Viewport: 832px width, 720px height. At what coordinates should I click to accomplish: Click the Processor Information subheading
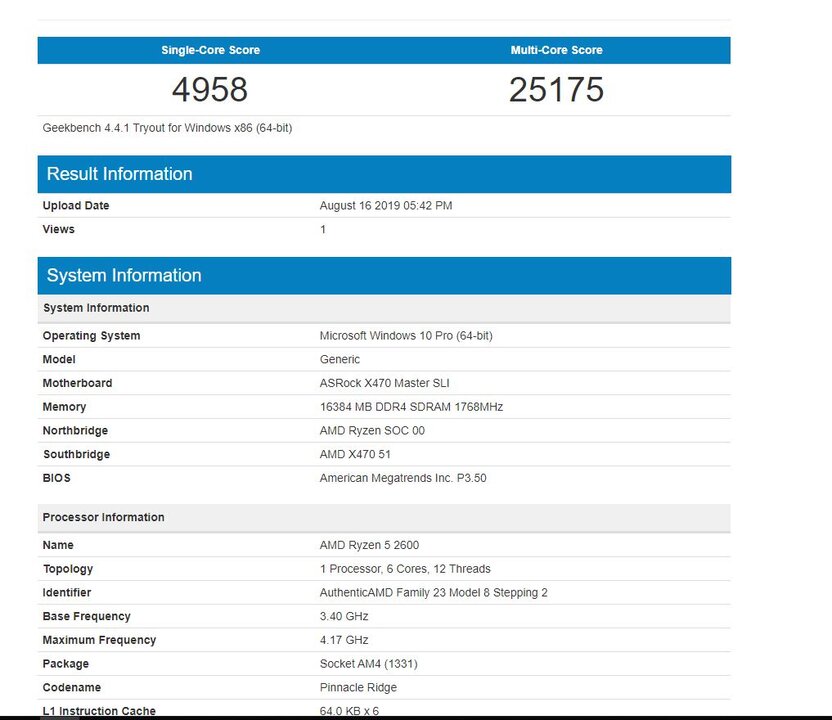103,517
